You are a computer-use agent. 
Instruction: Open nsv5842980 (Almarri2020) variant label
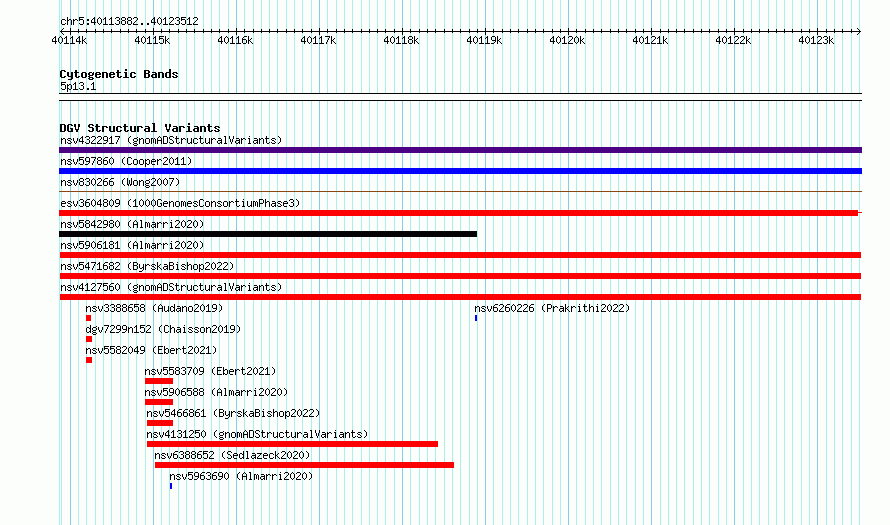click(132, 224)
